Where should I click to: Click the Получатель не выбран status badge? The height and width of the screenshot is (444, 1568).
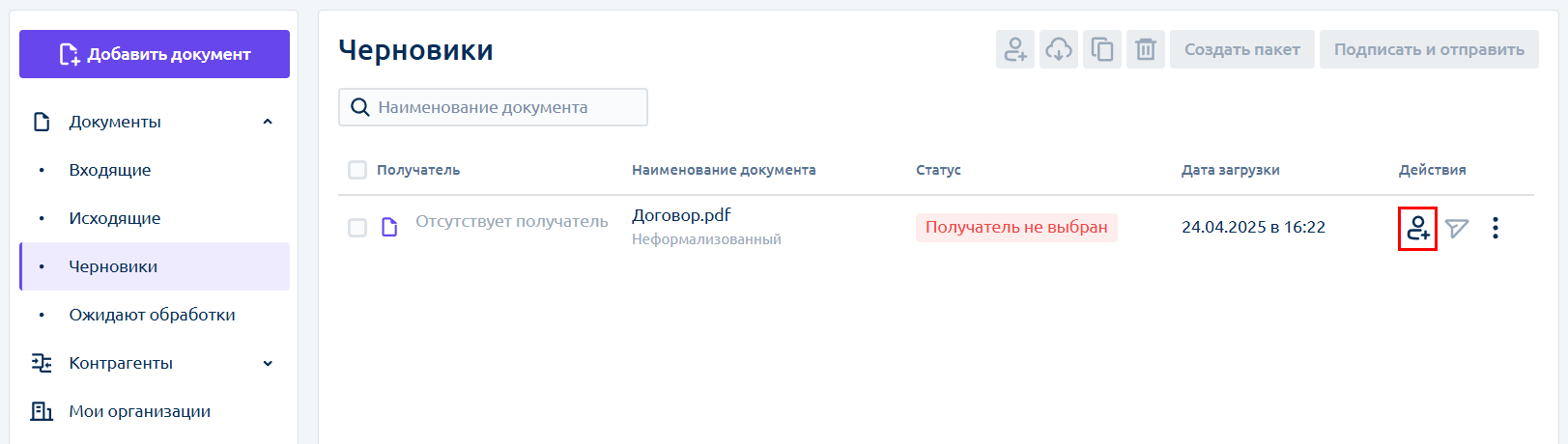point(1016,228)
